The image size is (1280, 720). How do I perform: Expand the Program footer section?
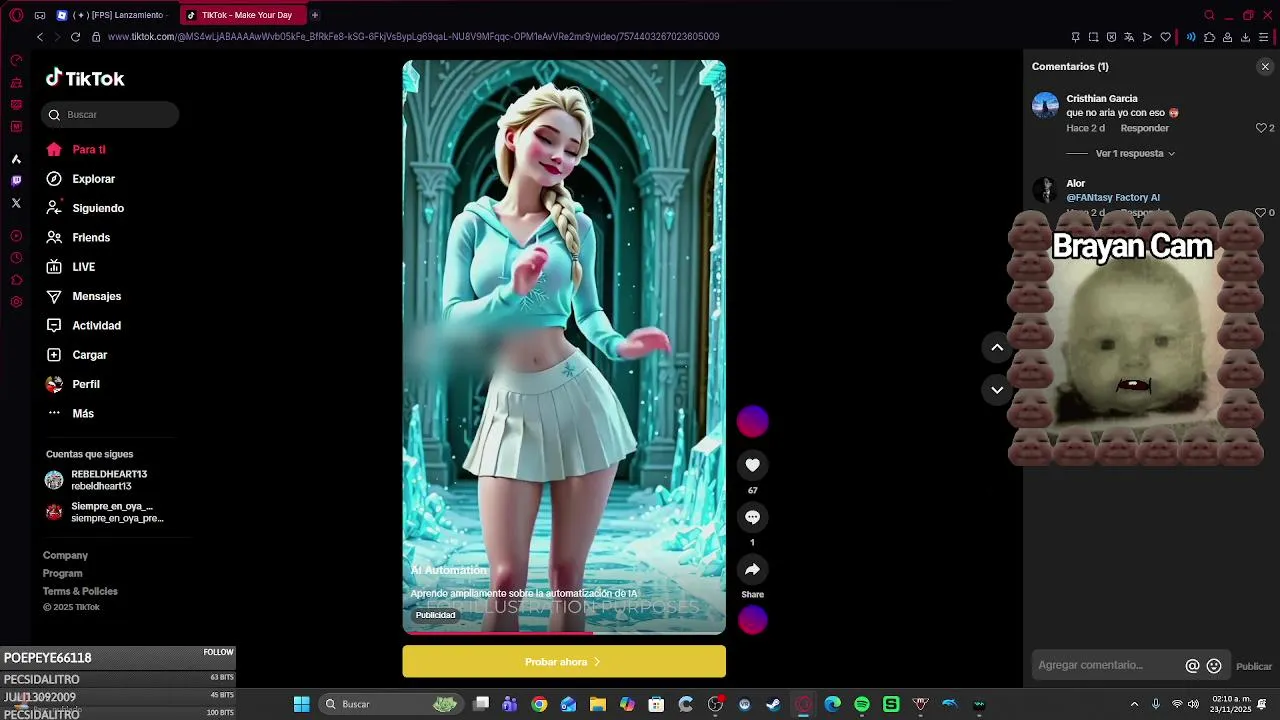coord(62,573)
